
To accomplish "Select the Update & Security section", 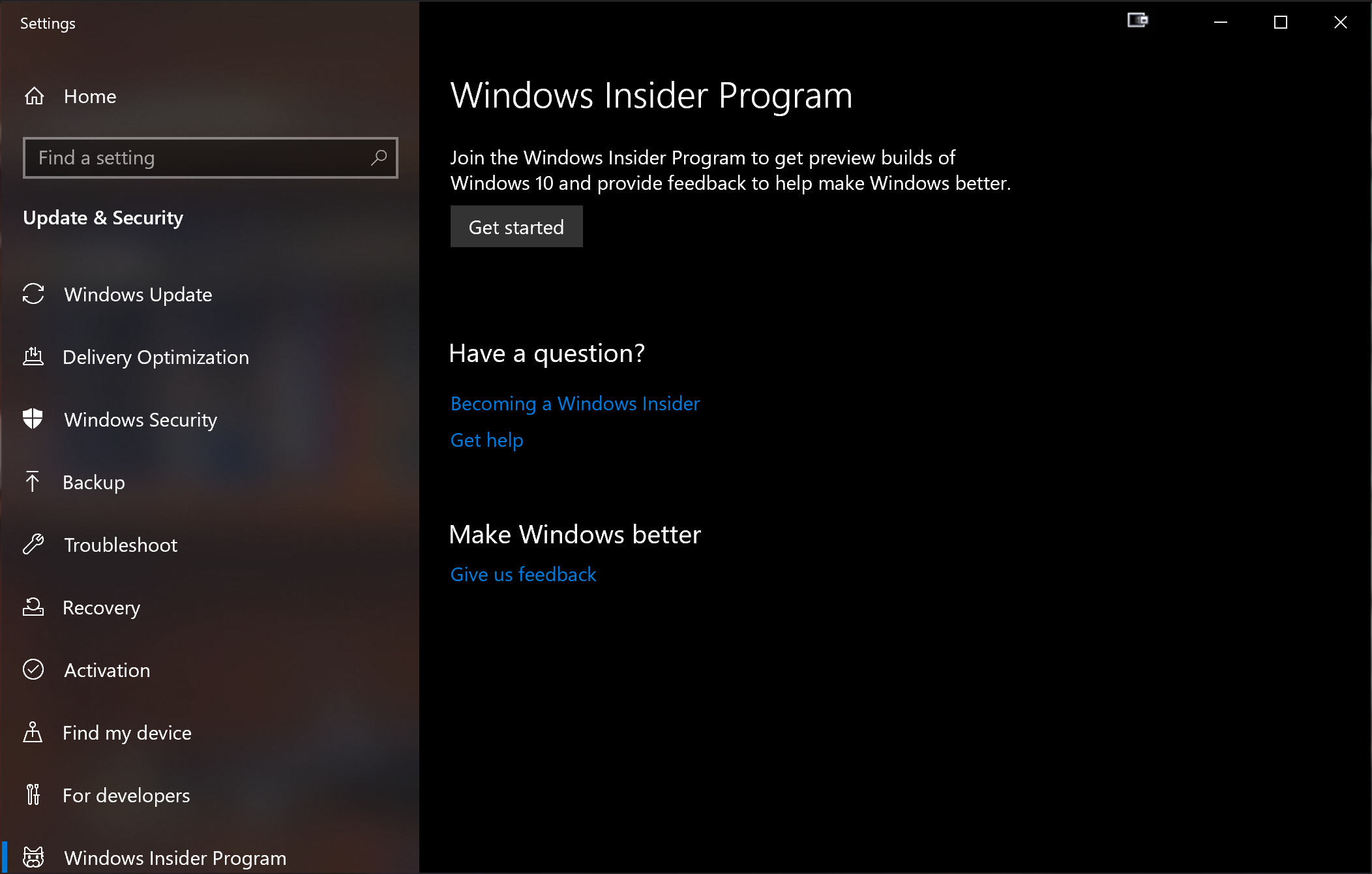I will [104, 217].
